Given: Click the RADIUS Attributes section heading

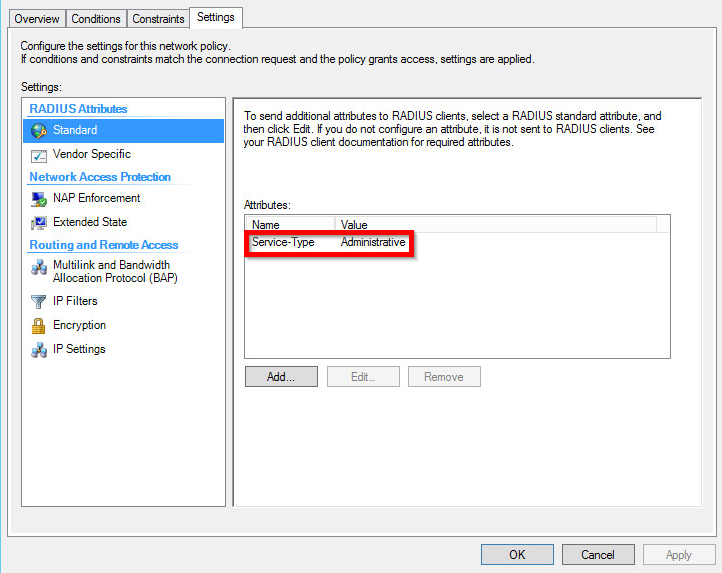Looking at the screenshot, I should point(78,109).
